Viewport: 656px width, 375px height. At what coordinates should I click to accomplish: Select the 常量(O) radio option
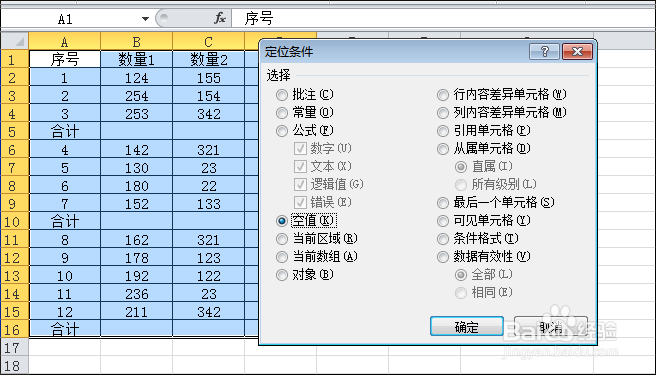point(305,113)
